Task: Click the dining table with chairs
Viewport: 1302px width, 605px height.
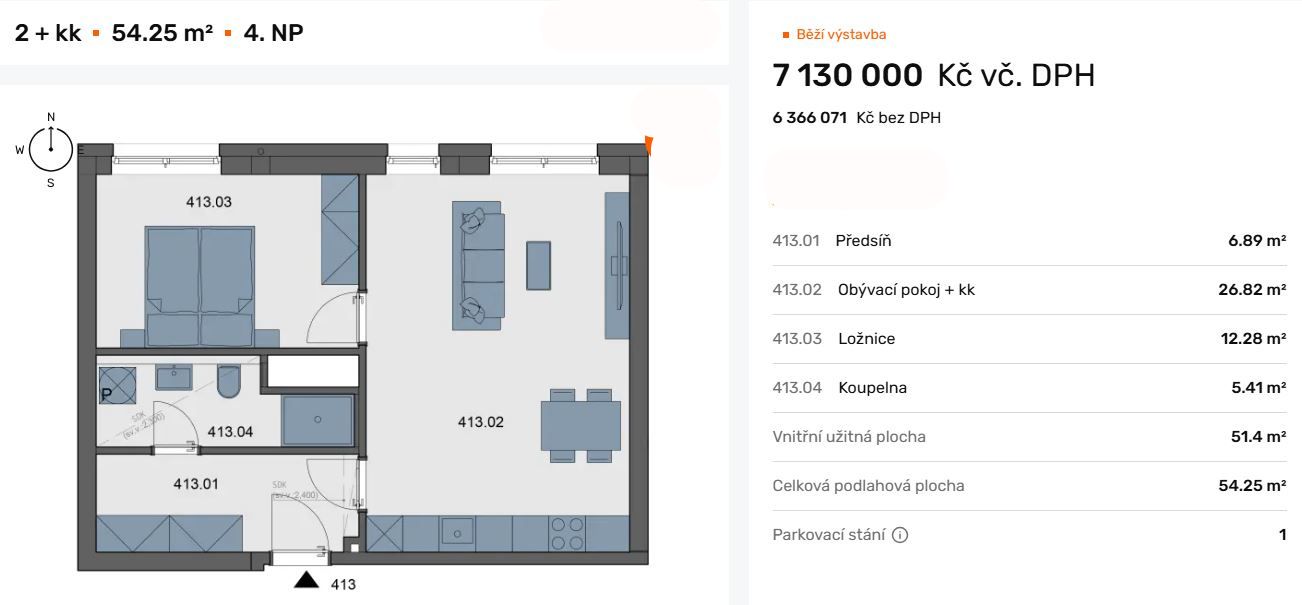Action: (x=581, y=425)
